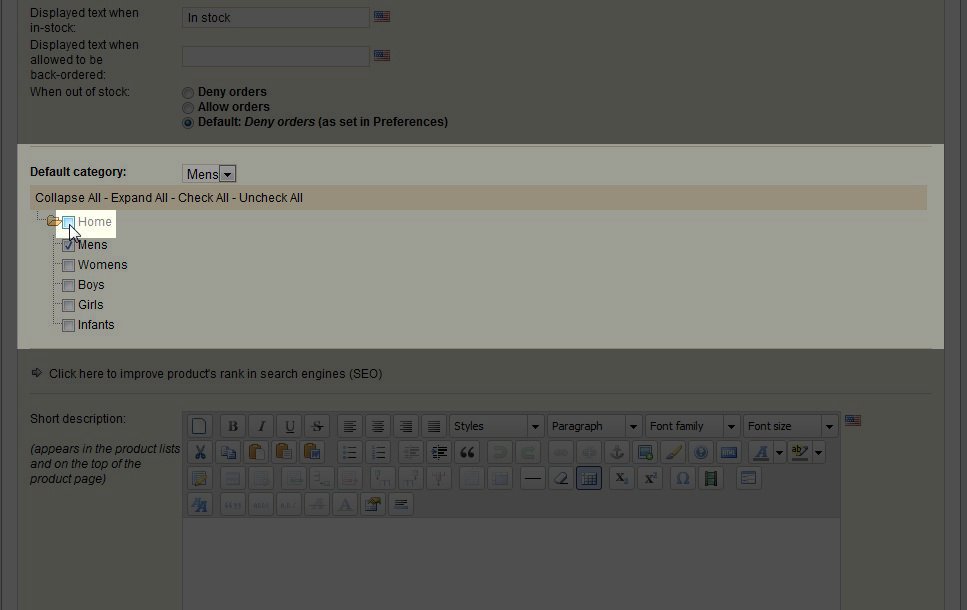The height and width of the screenshot is (610, 967).
Task: Click the subscript icon
Action: (621, 478)
